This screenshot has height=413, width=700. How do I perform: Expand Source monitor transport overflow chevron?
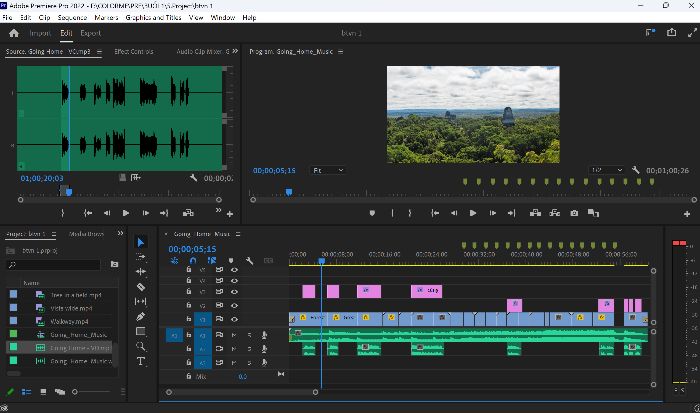(218, 210)
